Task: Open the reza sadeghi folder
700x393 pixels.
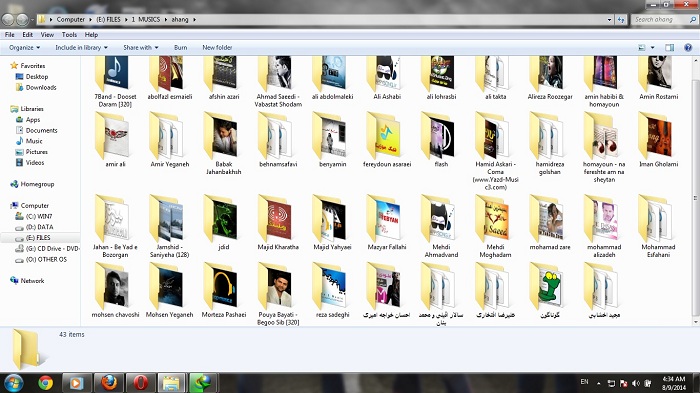Action: [333, 290]
